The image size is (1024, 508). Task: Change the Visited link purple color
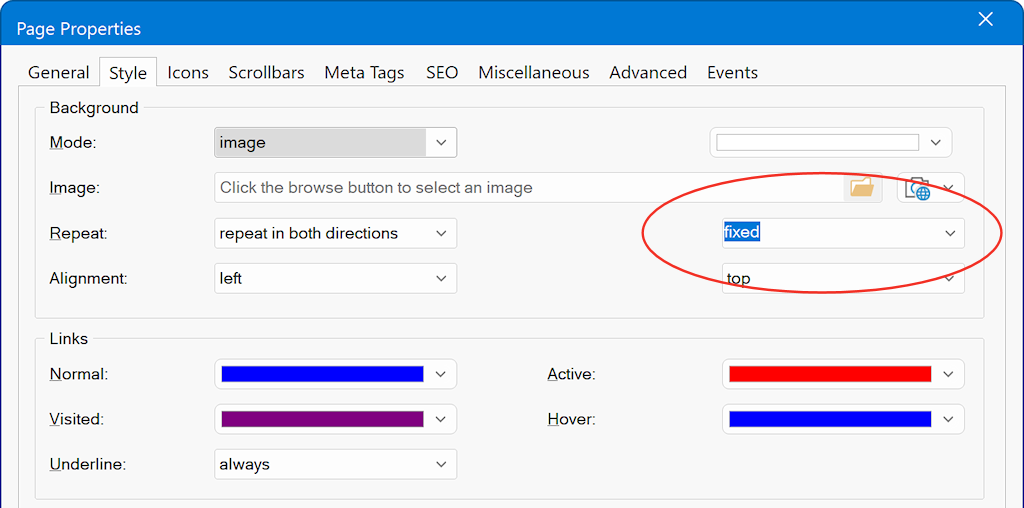pyautogui.click(x=322, y=419)
